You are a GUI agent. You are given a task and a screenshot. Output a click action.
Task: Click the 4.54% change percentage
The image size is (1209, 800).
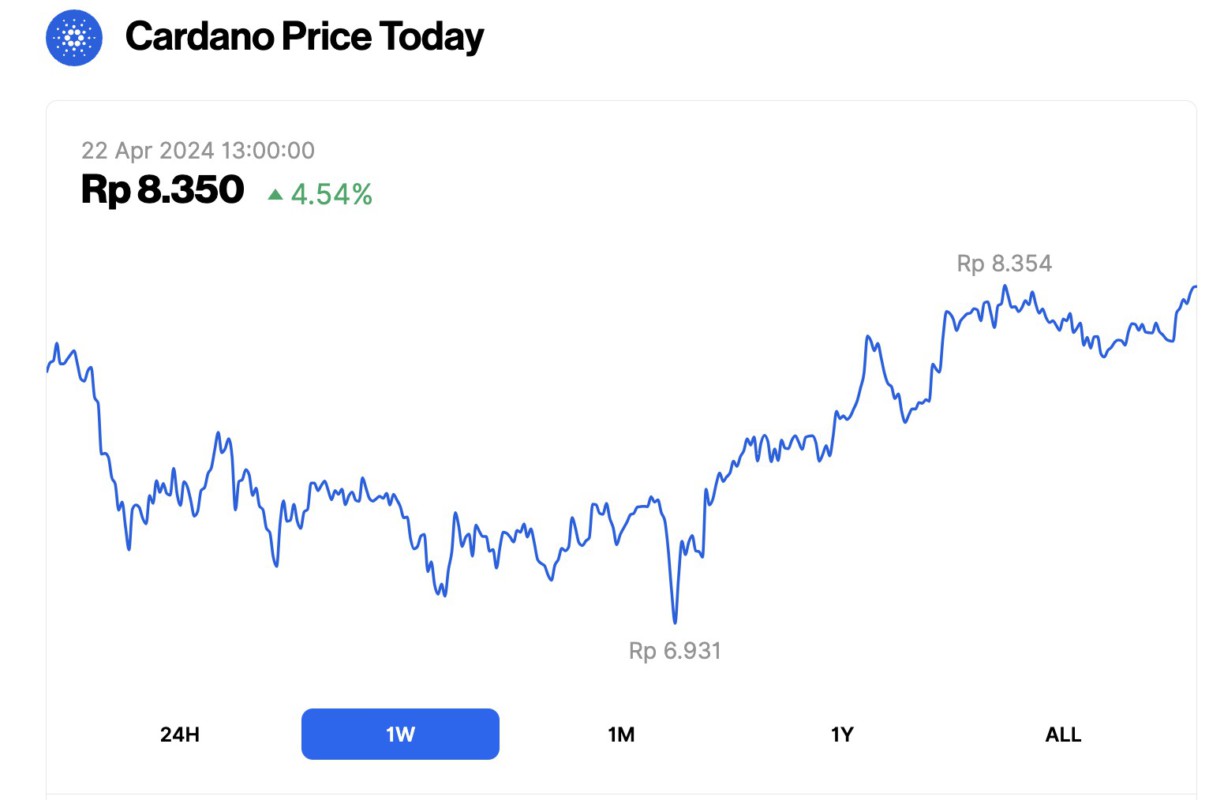click(331, 194)
